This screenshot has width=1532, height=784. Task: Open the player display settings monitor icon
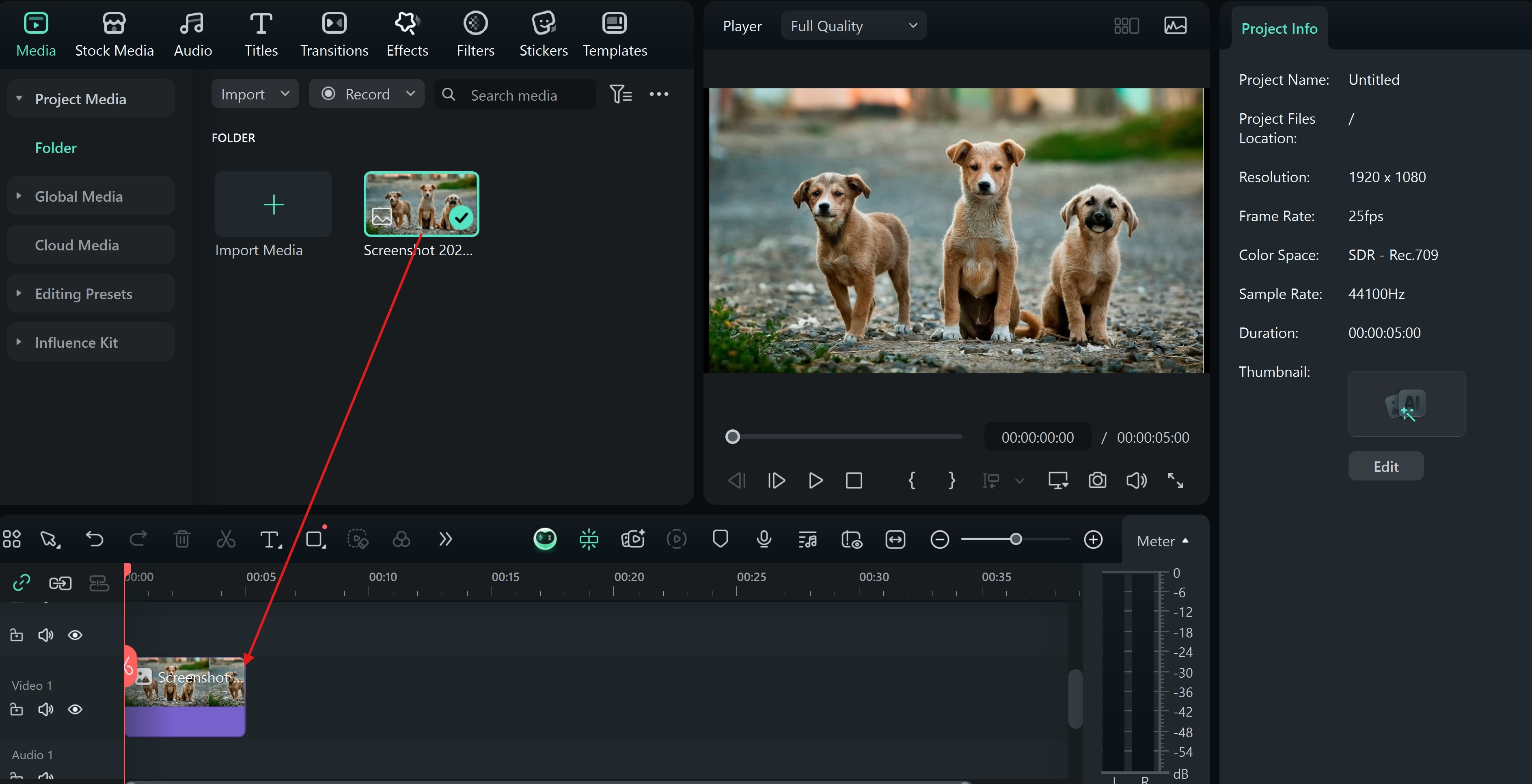[1058, 480]
